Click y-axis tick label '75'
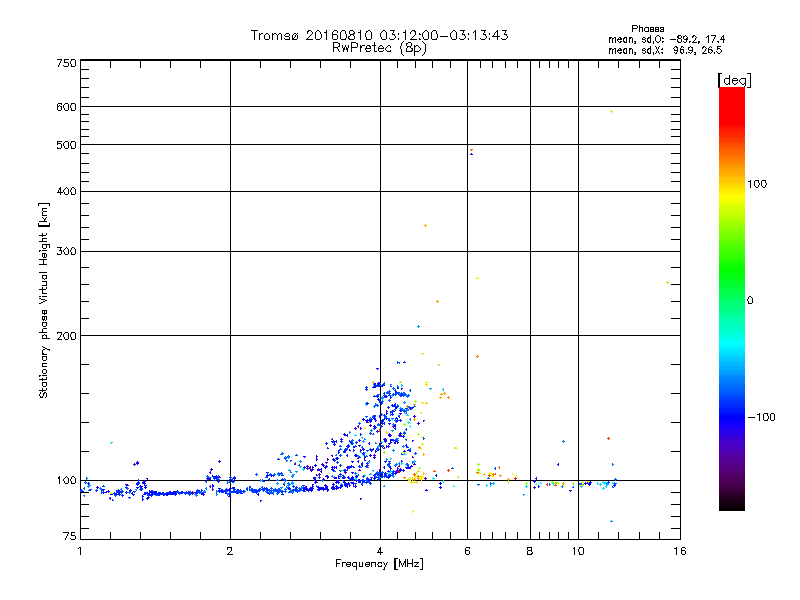Image resolution: width=800 pixels, height=600 pixels. pyautogui.click(x=70, y=536)
